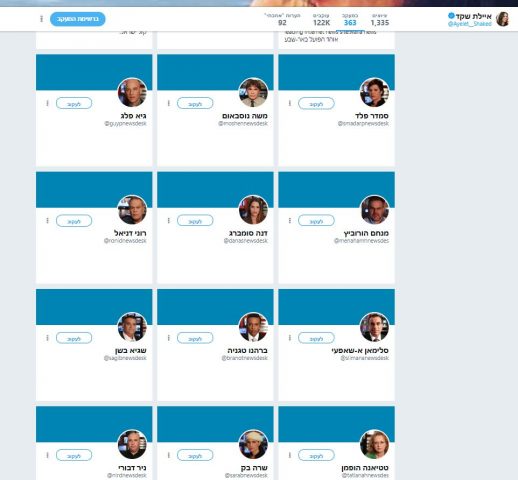Open more options on the שרה בק card
Viewport: 518px width, 480px height.
(x=169, y=455)
